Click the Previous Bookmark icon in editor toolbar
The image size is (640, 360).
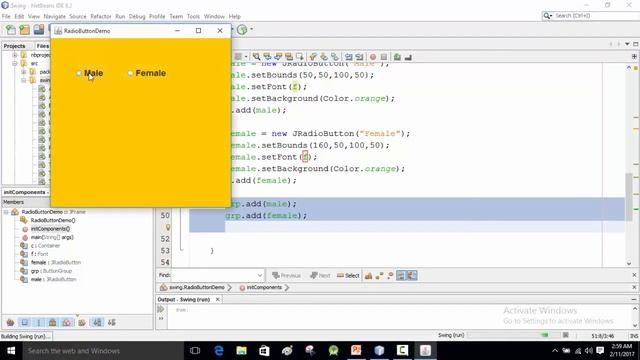click(x=313, y=57)
